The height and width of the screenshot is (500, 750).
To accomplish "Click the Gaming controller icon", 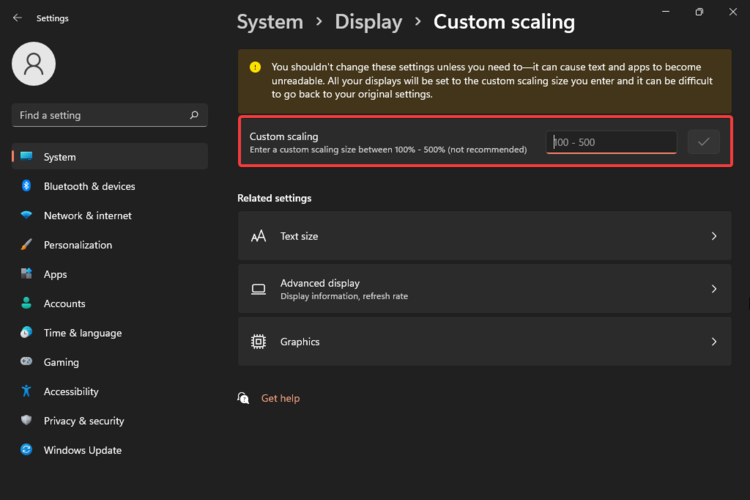I will (x=26, y=361).
